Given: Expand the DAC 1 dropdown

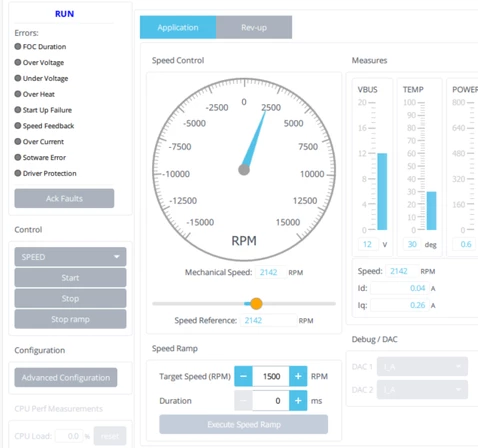Looking at the screenshot, I should coord(422,367).
